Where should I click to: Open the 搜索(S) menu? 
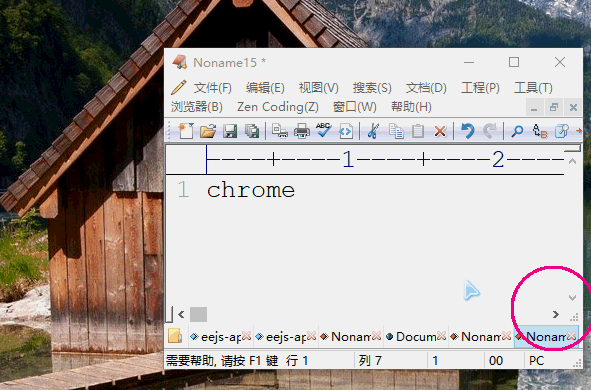372,88
